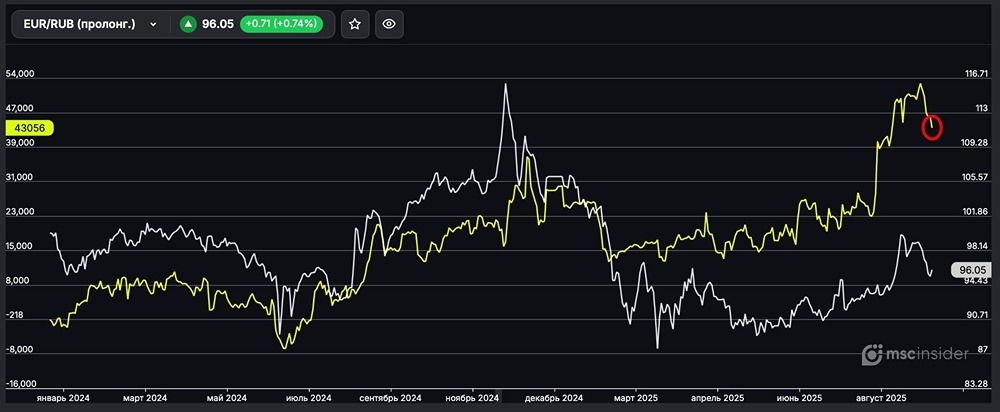Viewport: 1000px width, 412px height.
Task: Click the yellow 43056 value label
Action: tap(29, 128)
